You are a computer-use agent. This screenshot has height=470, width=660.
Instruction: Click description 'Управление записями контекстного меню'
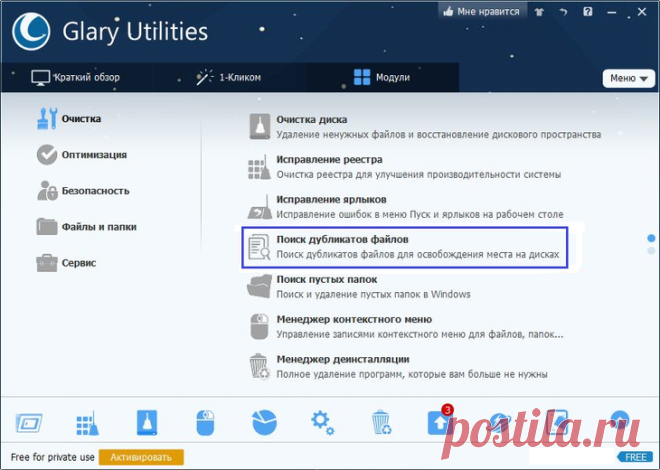coord(420,334)
